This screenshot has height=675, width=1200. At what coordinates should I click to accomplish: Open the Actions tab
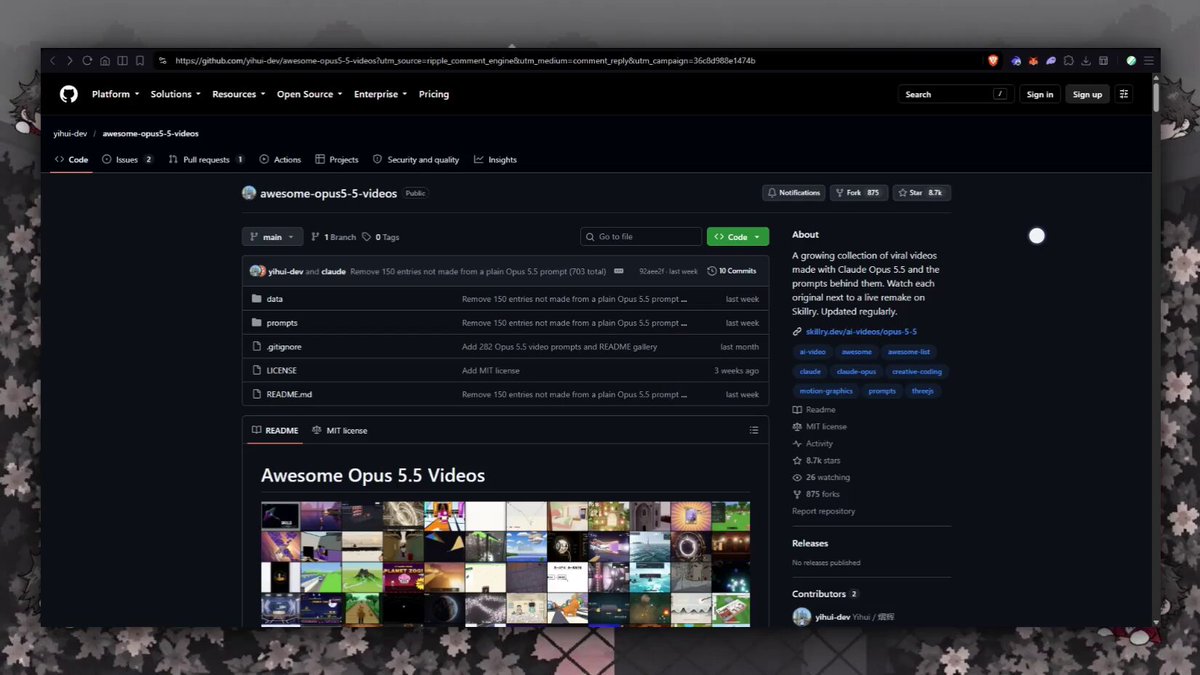280,160
